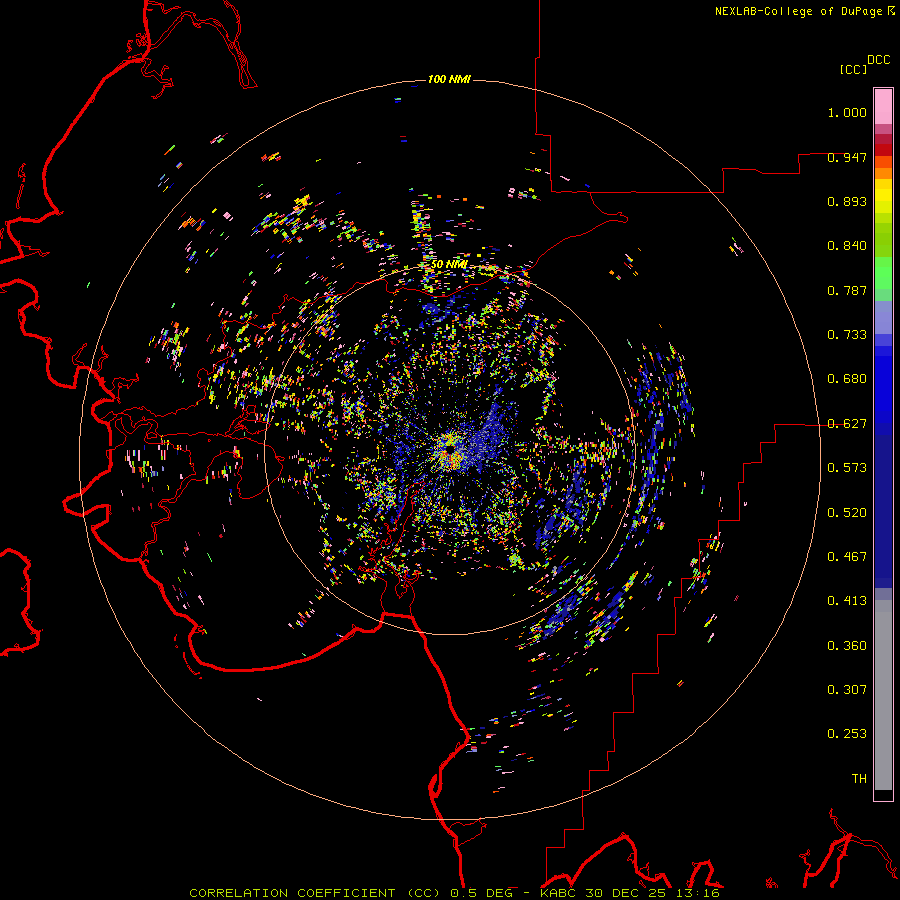
Task: Select the 0.573 value on color scale
Action: click(x=847, y=468)
